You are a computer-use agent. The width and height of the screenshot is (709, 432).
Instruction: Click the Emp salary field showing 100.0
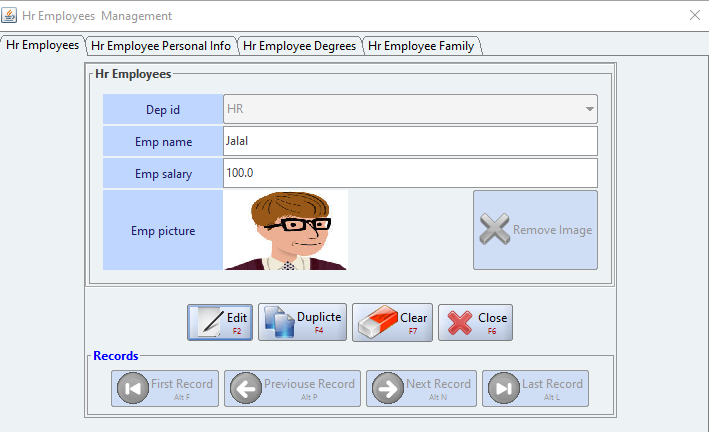coord(410,173)
